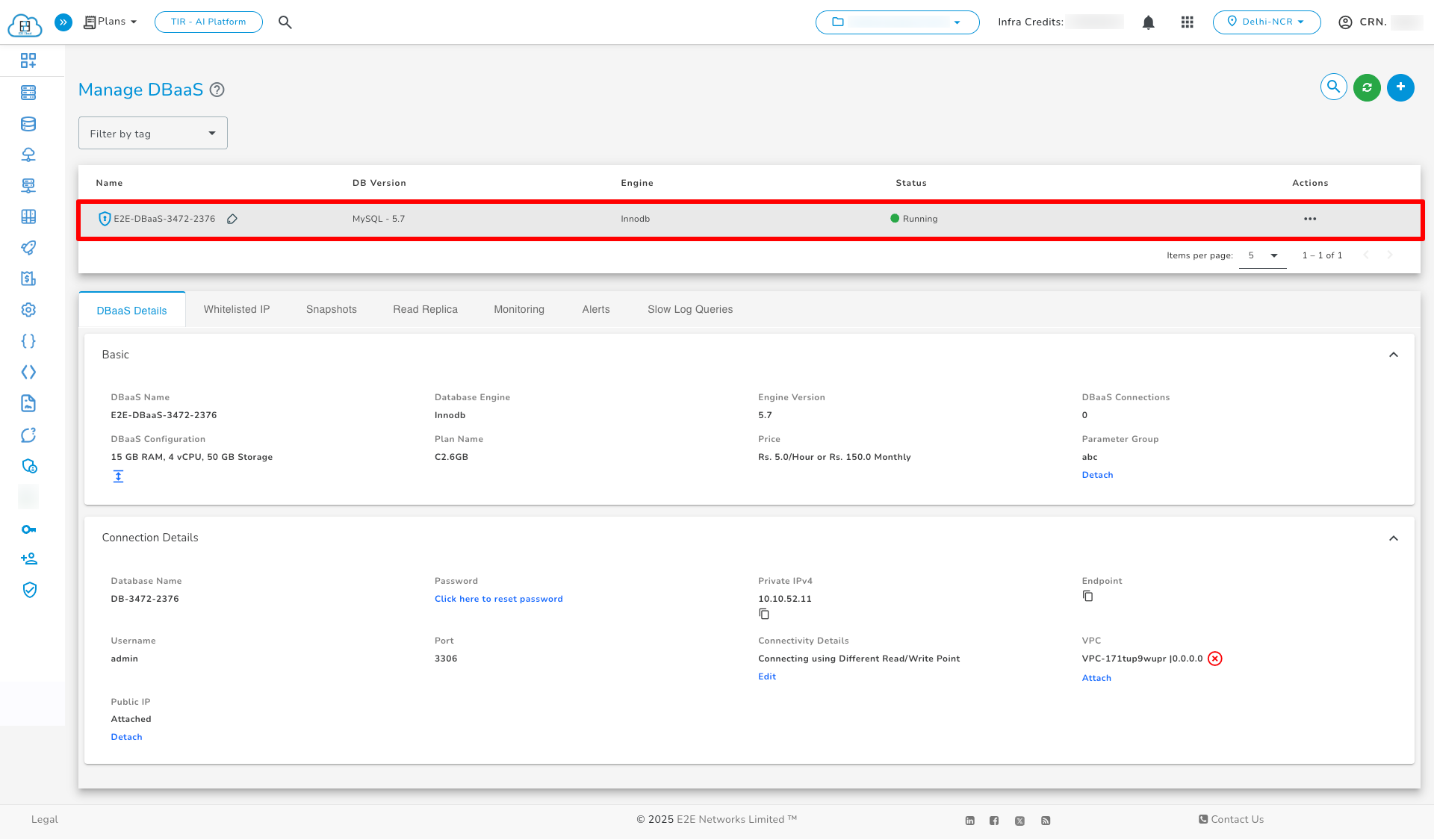Open the search icon above the DBaaS table
This screenshot has height=840, width=1434.
1333,87
